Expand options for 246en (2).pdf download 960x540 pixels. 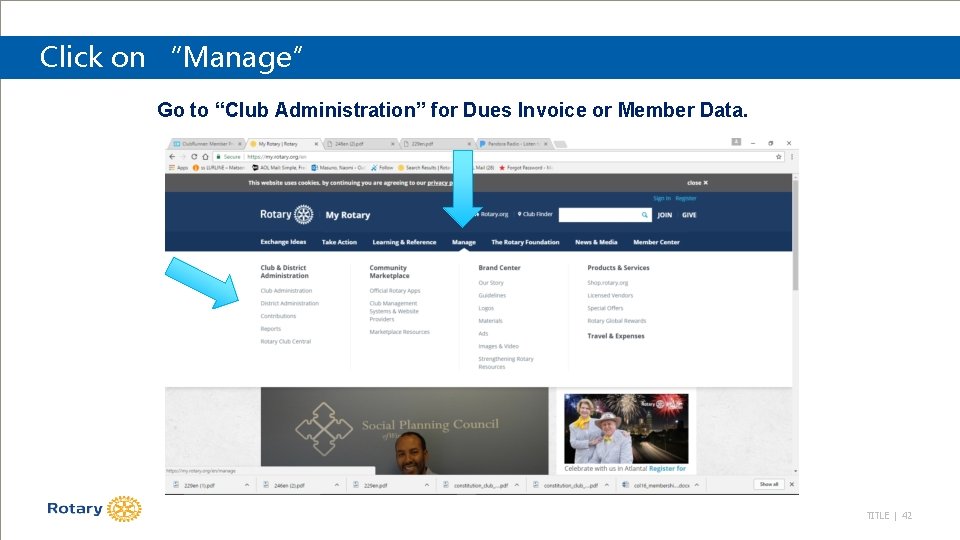(337, 485)
